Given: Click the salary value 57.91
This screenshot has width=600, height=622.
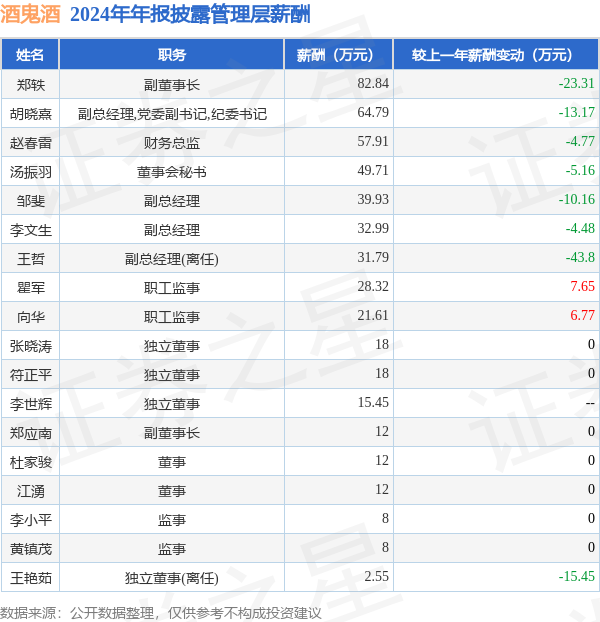Looking at the screenshot, I should [373, 141].
